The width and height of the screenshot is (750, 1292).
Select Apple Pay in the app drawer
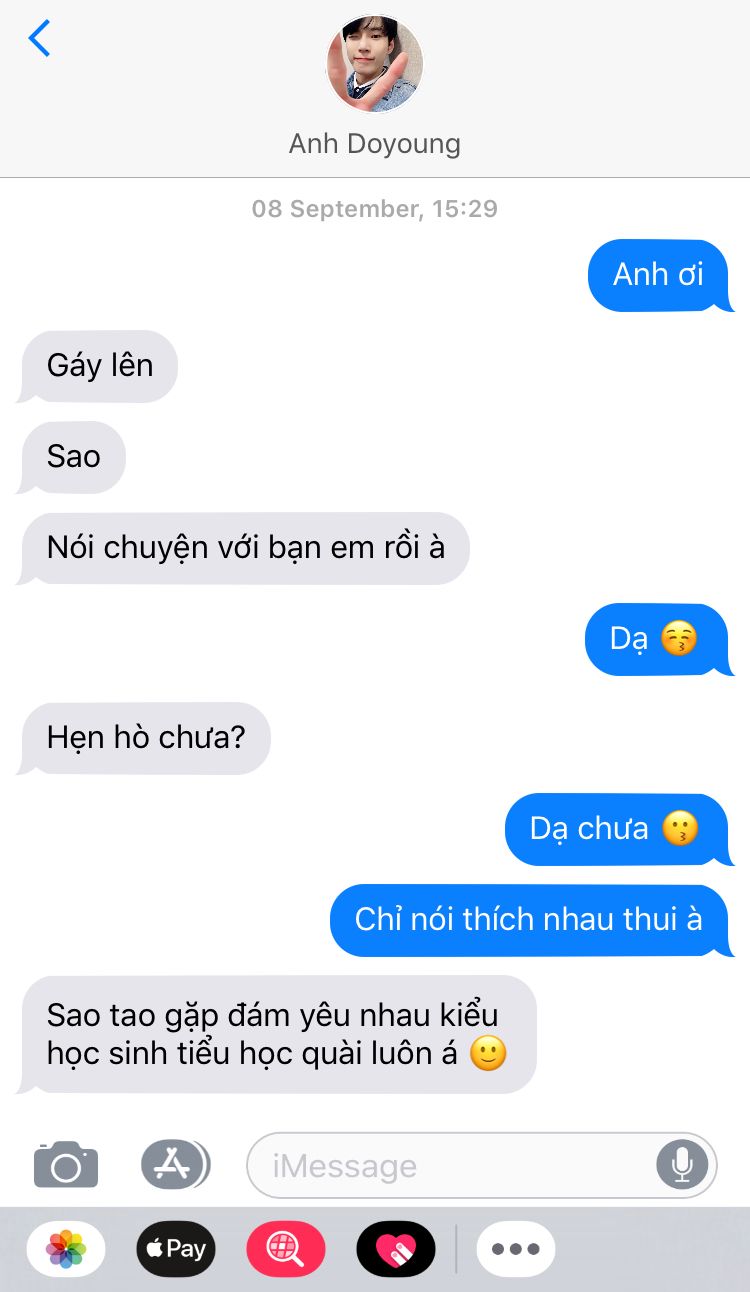[x=176, y=1248]
